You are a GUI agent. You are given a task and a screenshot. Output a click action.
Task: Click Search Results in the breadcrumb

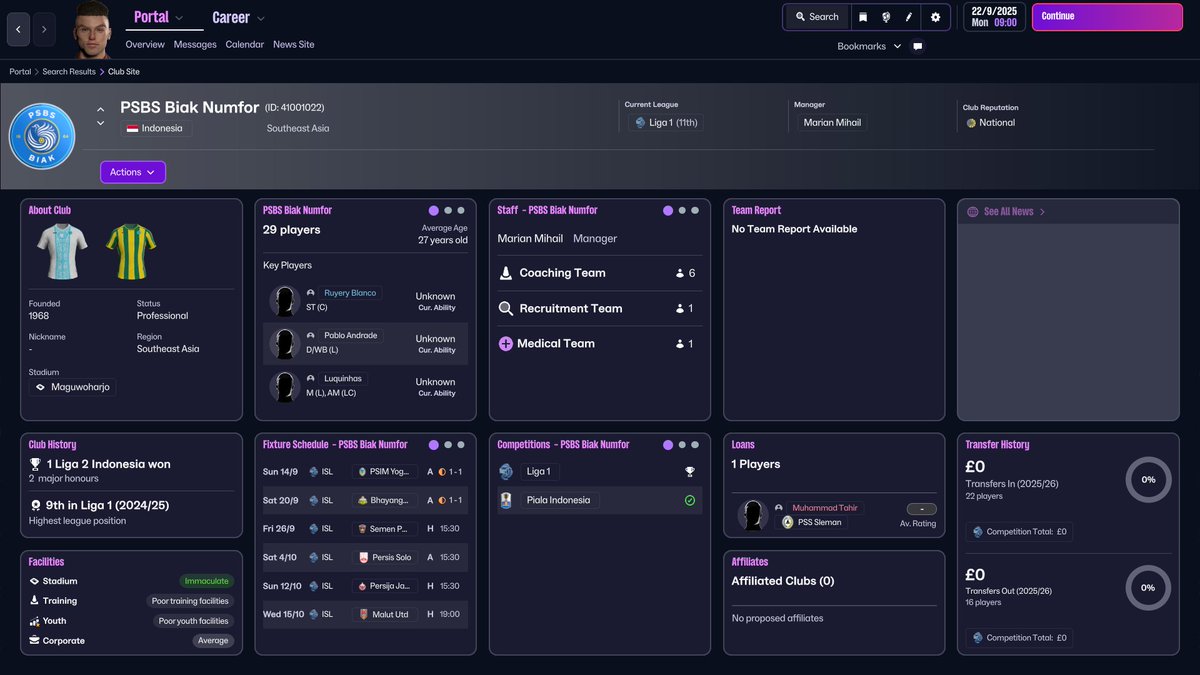click(69, 72)
